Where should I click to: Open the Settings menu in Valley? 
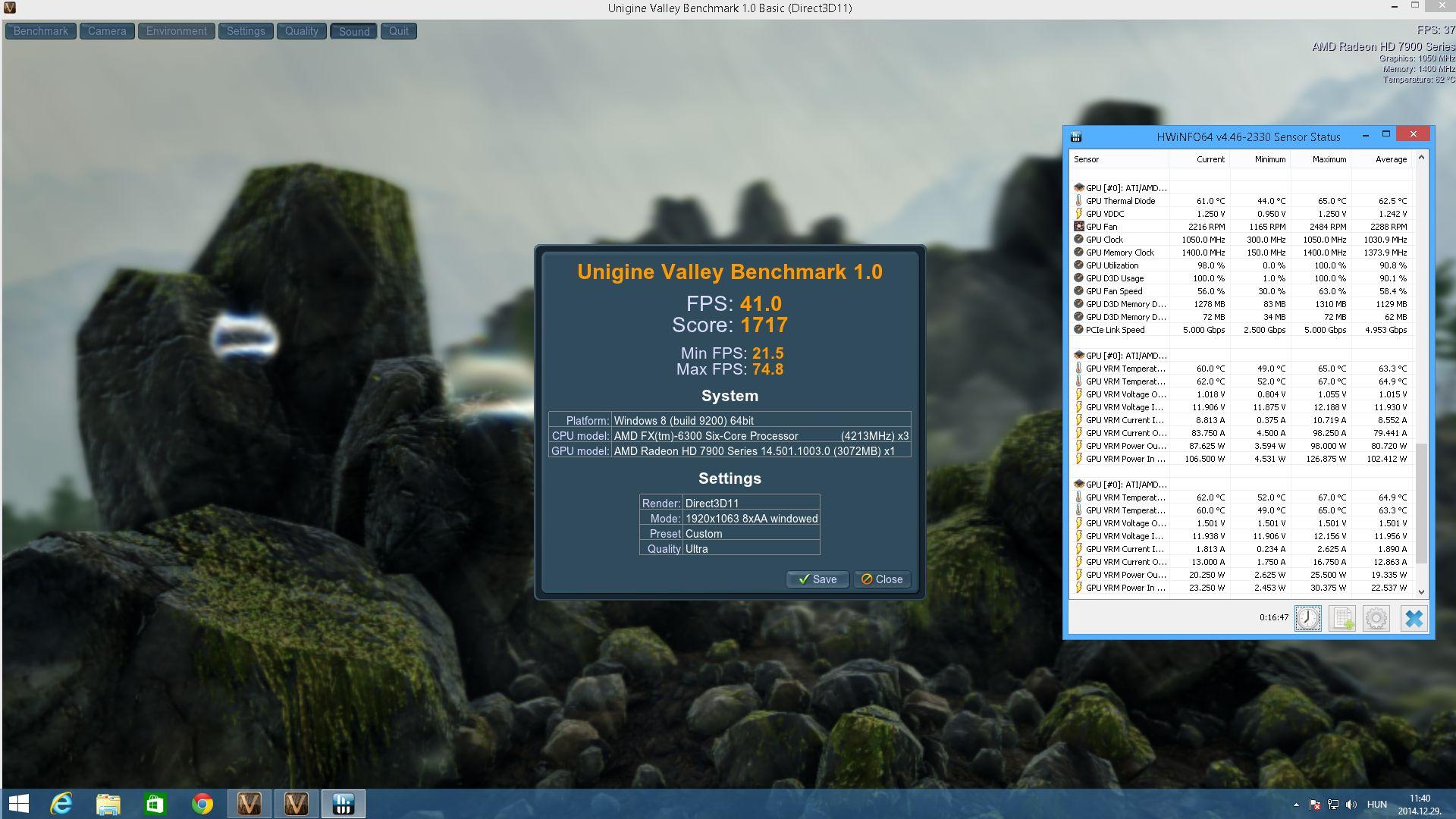[x=246, y=31]
